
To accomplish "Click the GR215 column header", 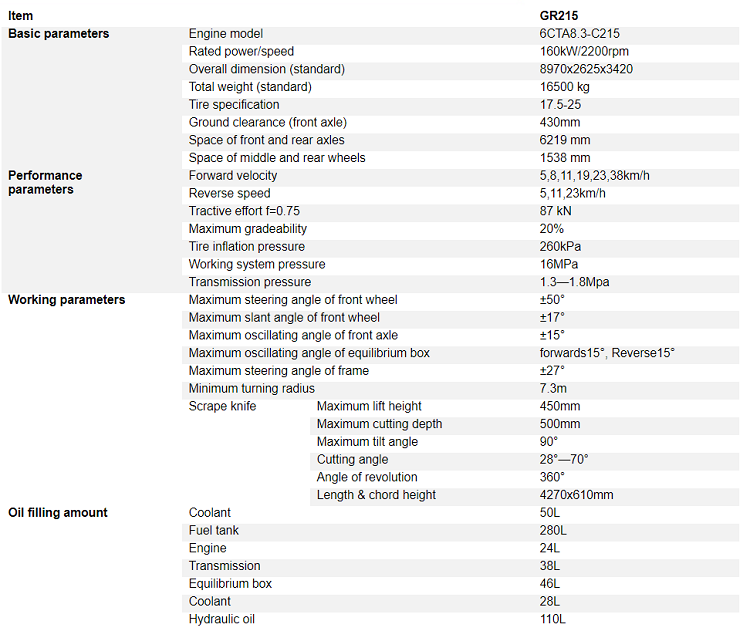I will tap(559, 16).
